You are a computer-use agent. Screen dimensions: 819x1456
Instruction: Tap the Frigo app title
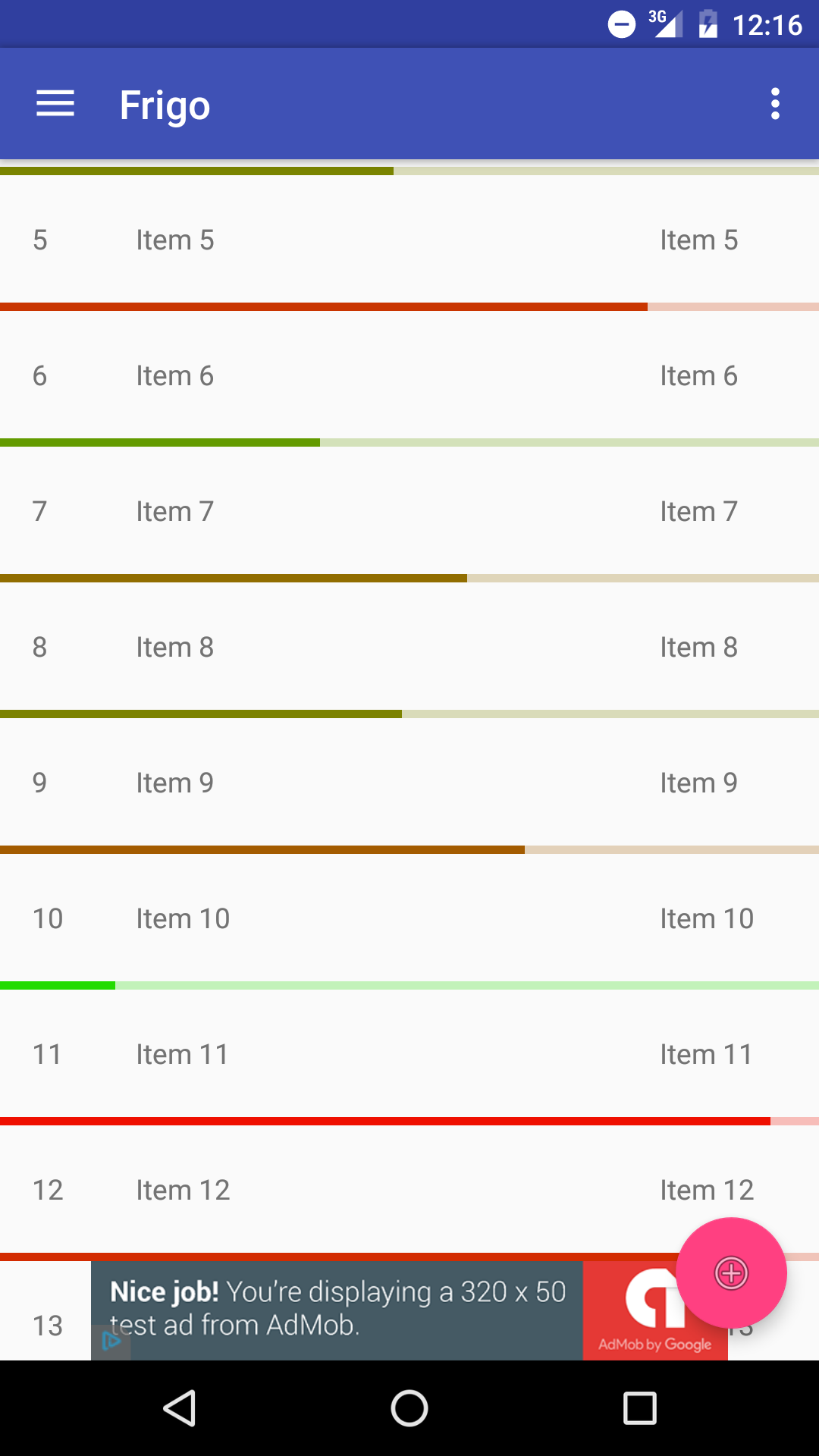pyautogui.click(x=165, y=105)
